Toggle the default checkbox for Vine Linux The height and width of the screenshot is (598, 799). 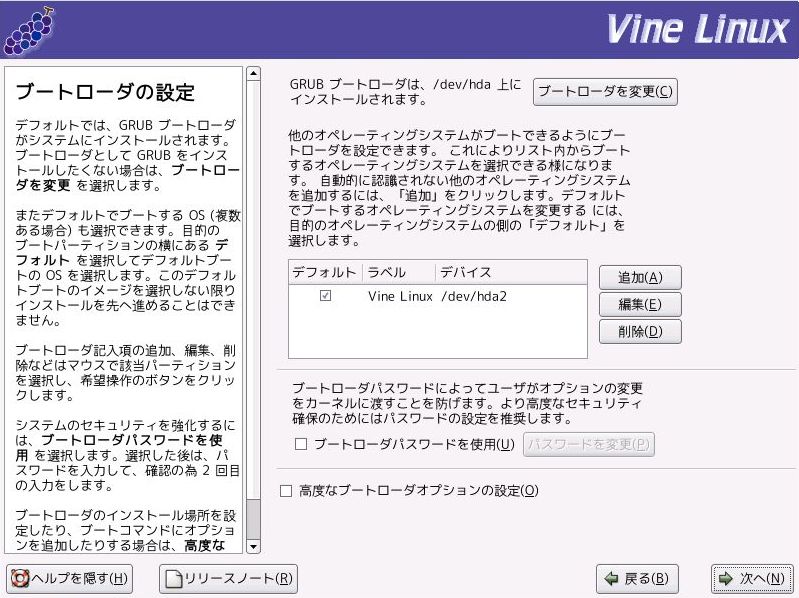point(325,295)
